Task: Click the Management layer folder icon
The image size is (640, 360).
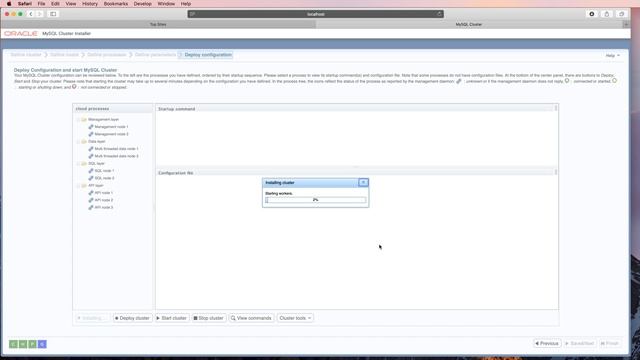Action: click(84, 120)
